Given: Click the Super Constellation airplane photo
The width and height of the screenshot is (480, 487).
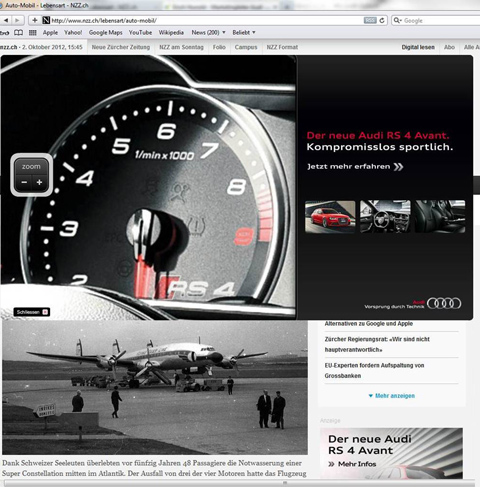Looking at the screenshot, I should tap(155, 387).
